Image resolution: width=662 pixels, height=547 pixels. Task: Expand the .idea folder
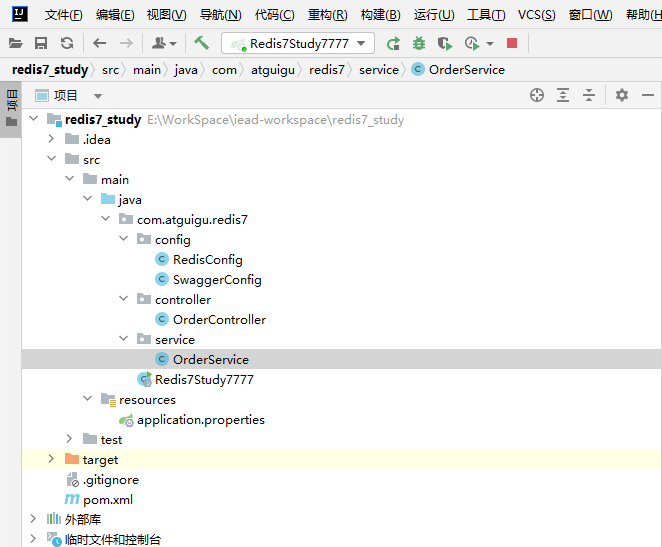tap(51, 139)
